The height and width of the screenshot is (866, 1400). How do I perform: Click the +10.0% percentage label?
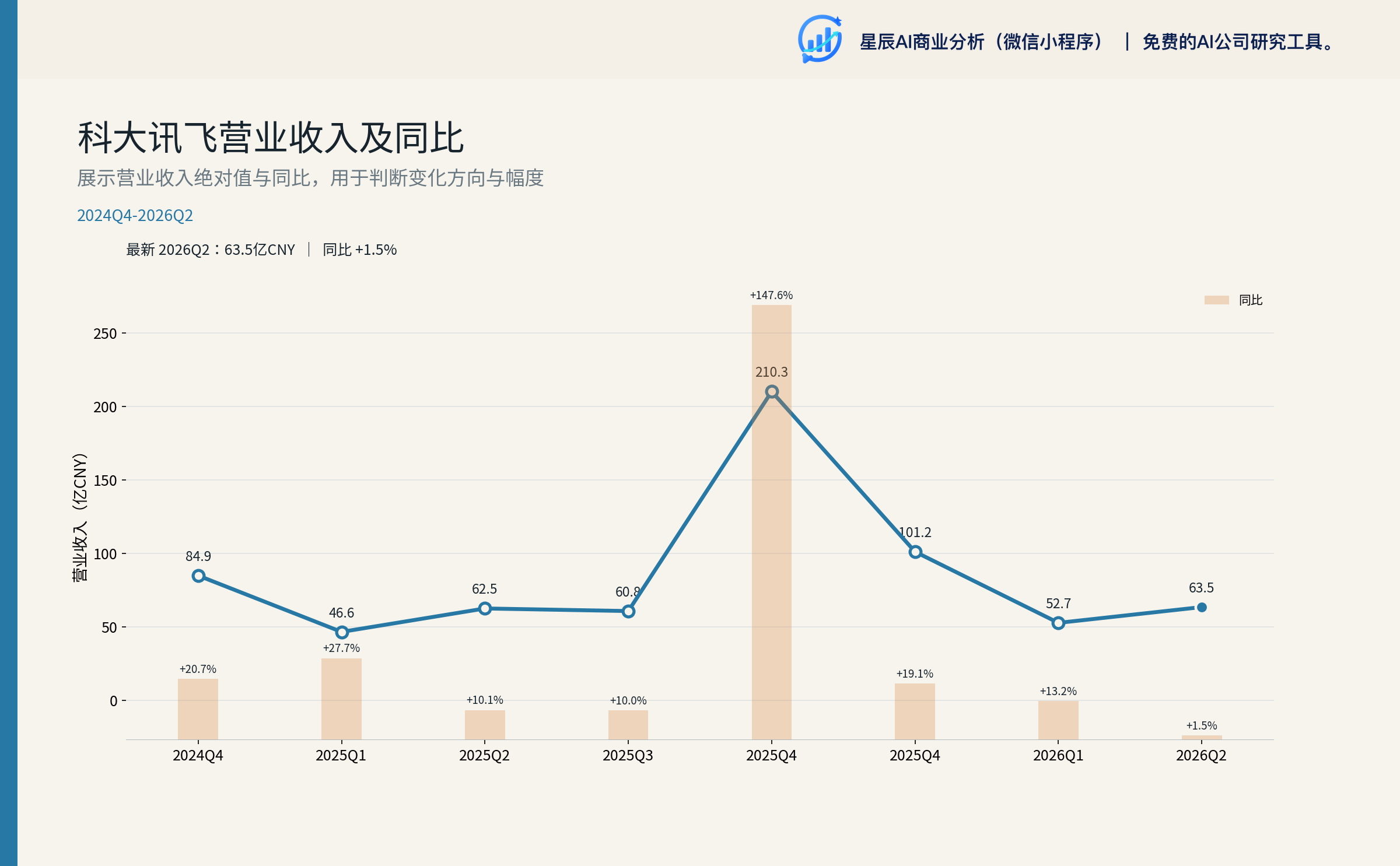pyautogui.click(x=628, y=700)
